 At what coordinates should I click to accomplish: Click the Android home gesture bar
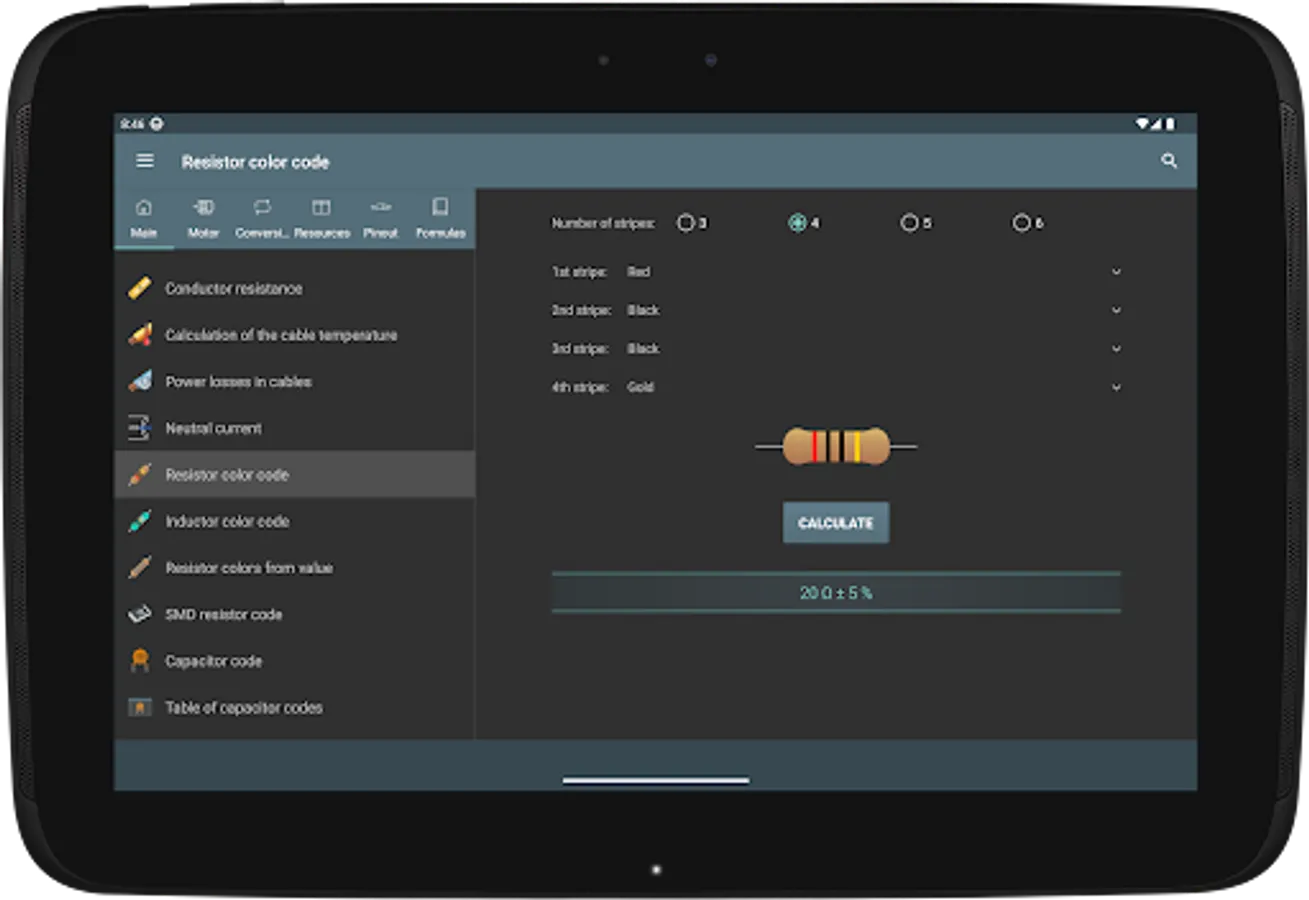[656, 781]
